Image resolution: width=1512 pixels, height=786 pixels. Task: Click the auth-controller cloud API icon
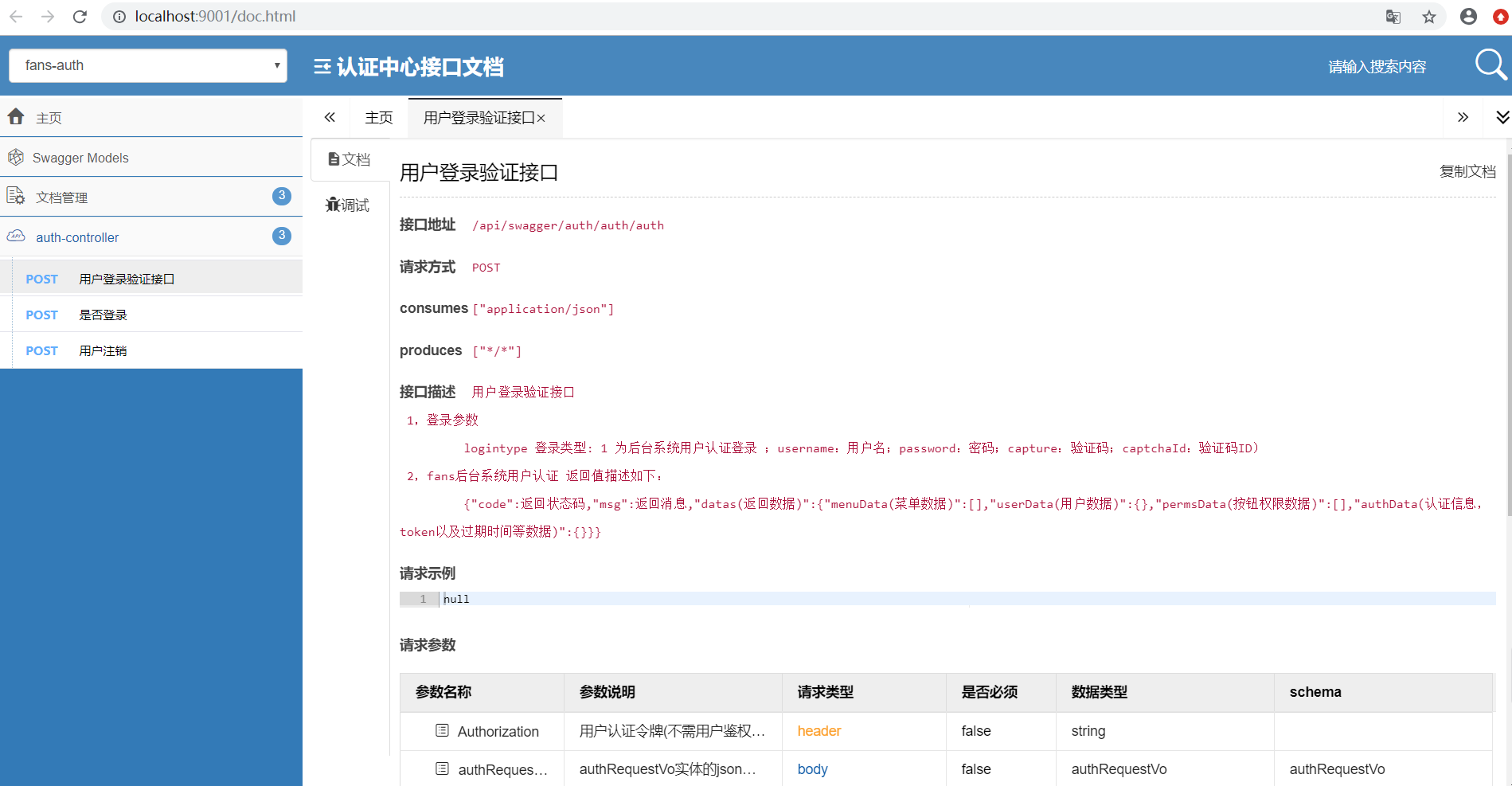pos(16,236)
